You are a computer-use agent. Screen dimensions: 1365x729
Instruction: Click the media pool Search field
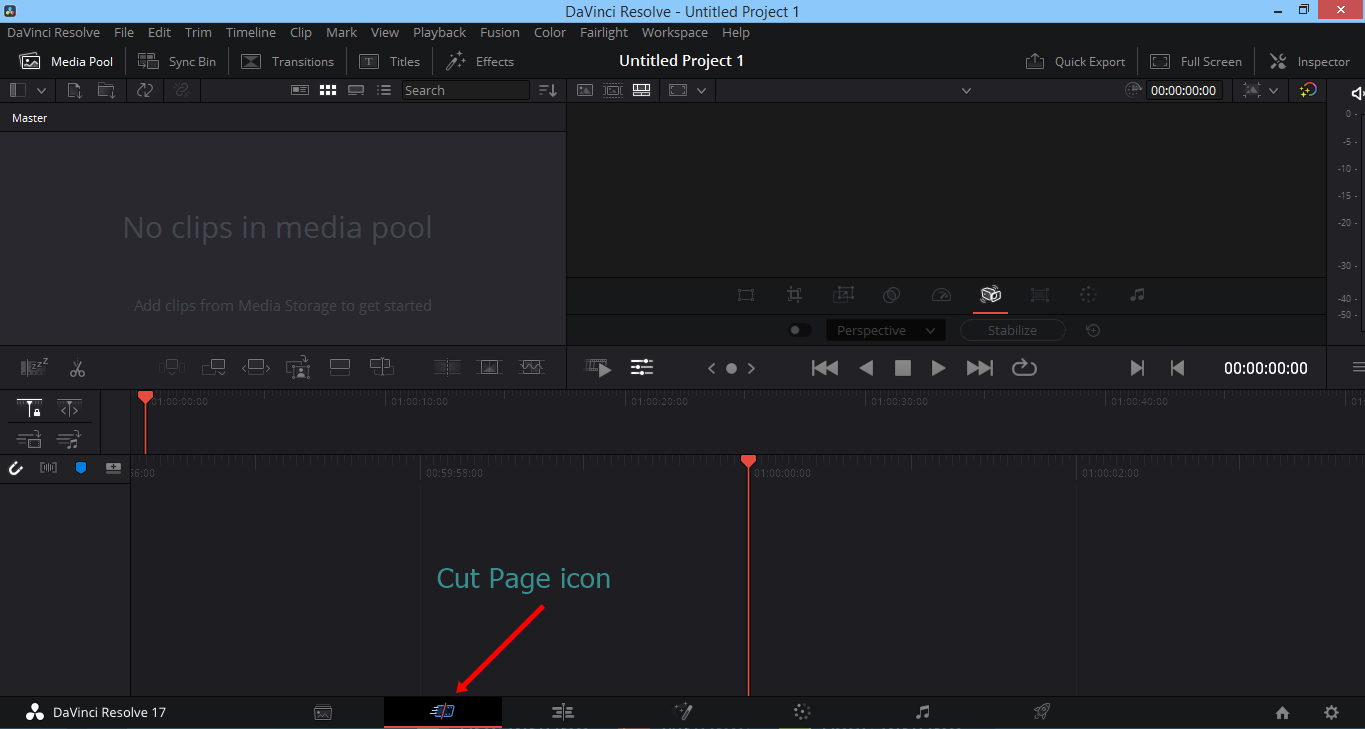coord(466,90)
